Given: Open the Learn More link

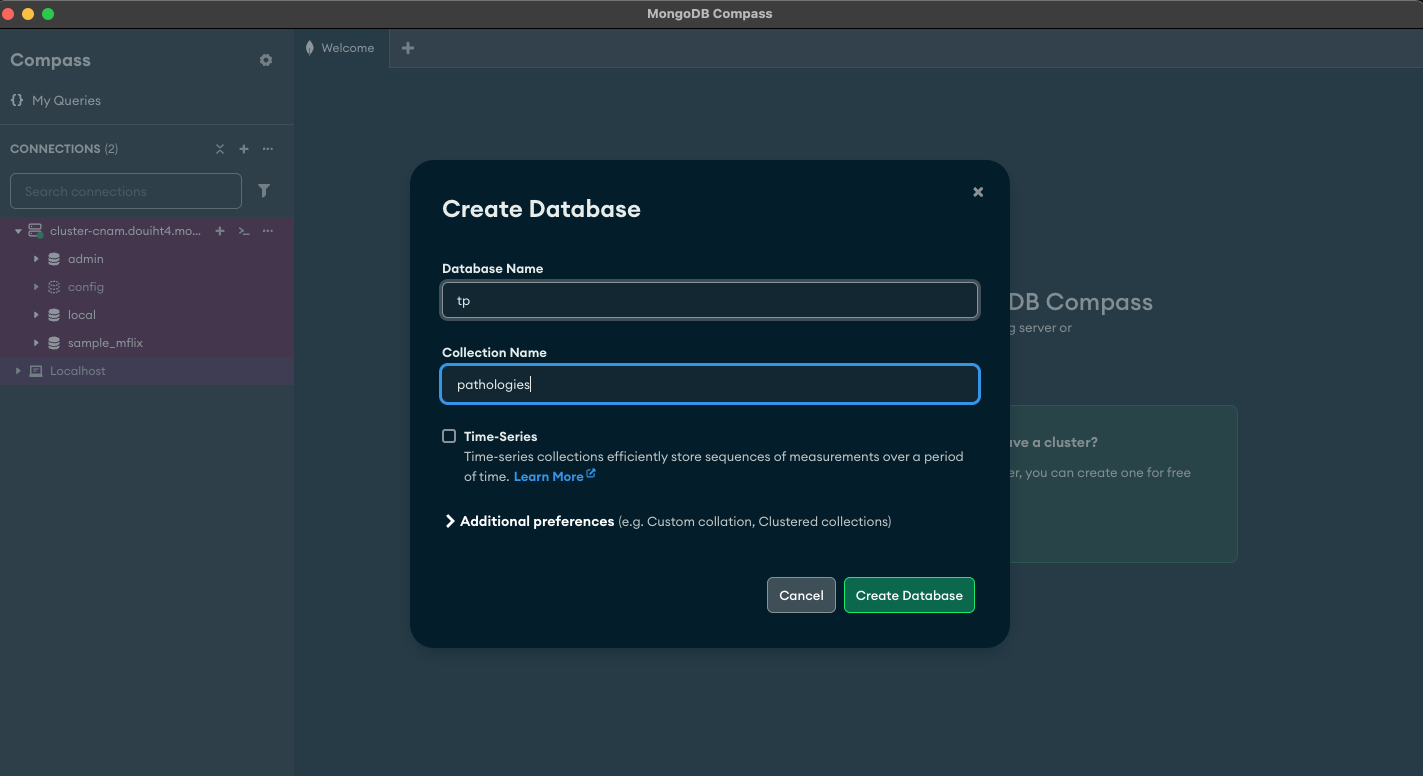Looking at the screenshot, I should pos(549,477).
